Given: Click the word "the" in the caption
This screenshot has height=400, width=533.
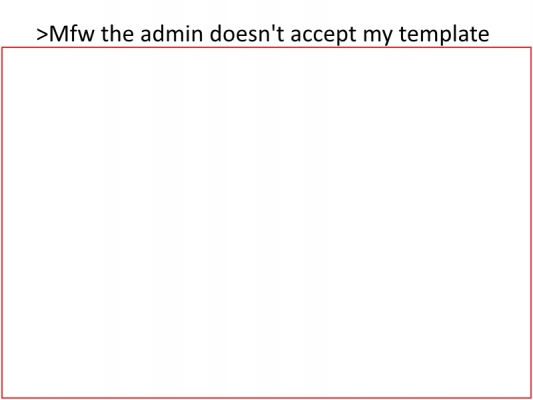Looking at the screenshot, I should pyautogui.click(x=117, y=34).
